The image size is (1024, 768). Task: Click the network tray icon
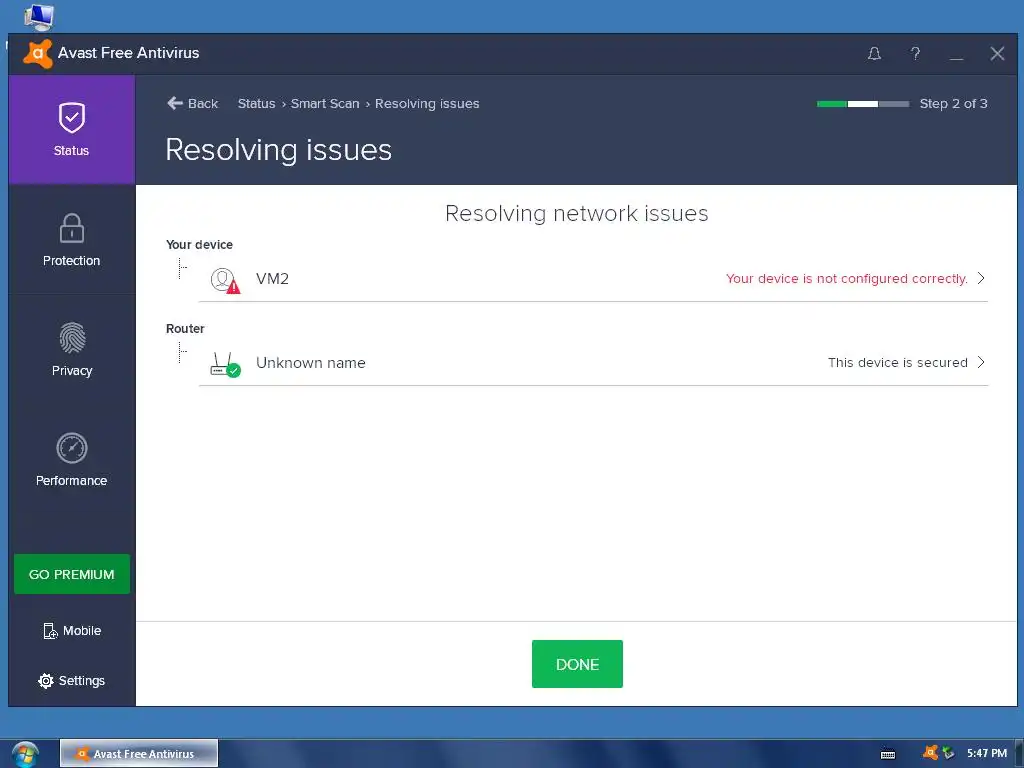pos(948,753)
